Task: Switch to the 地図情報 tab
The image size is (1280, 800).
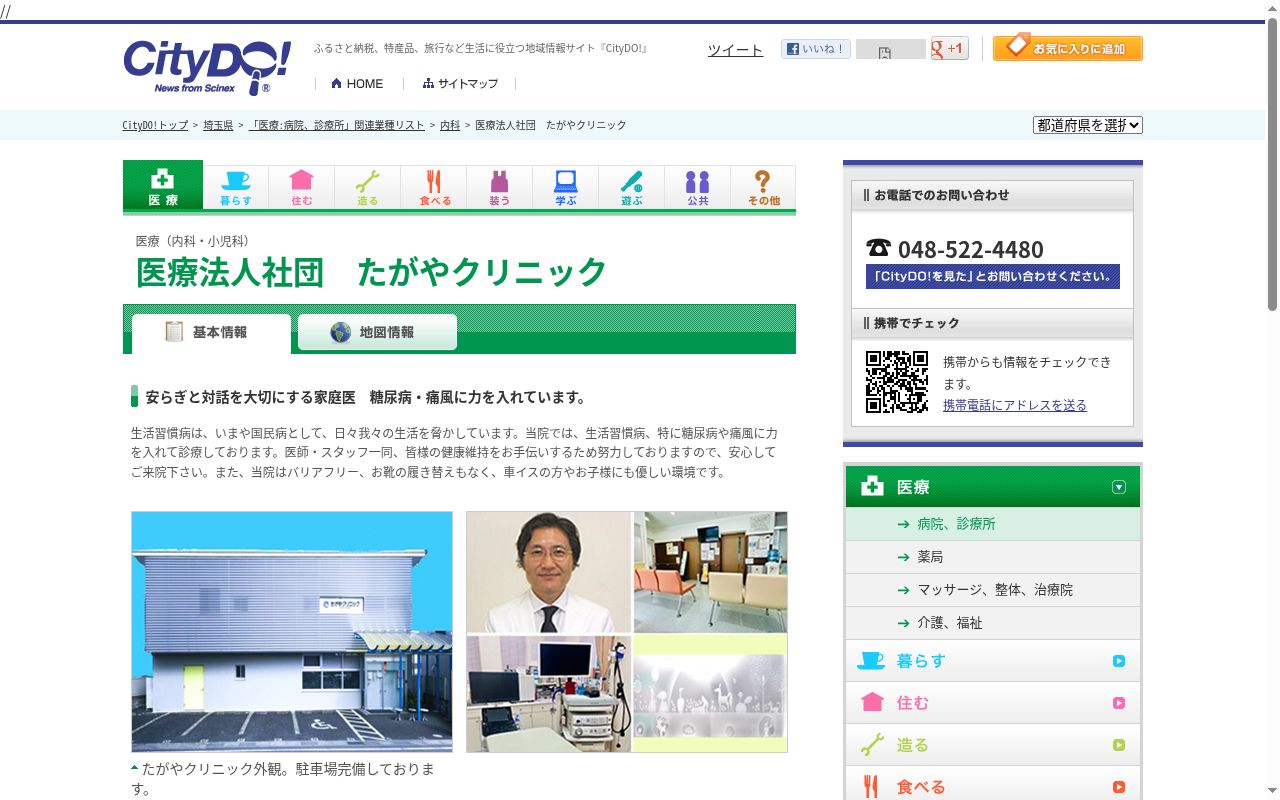Action: click(x=377, y=332)
